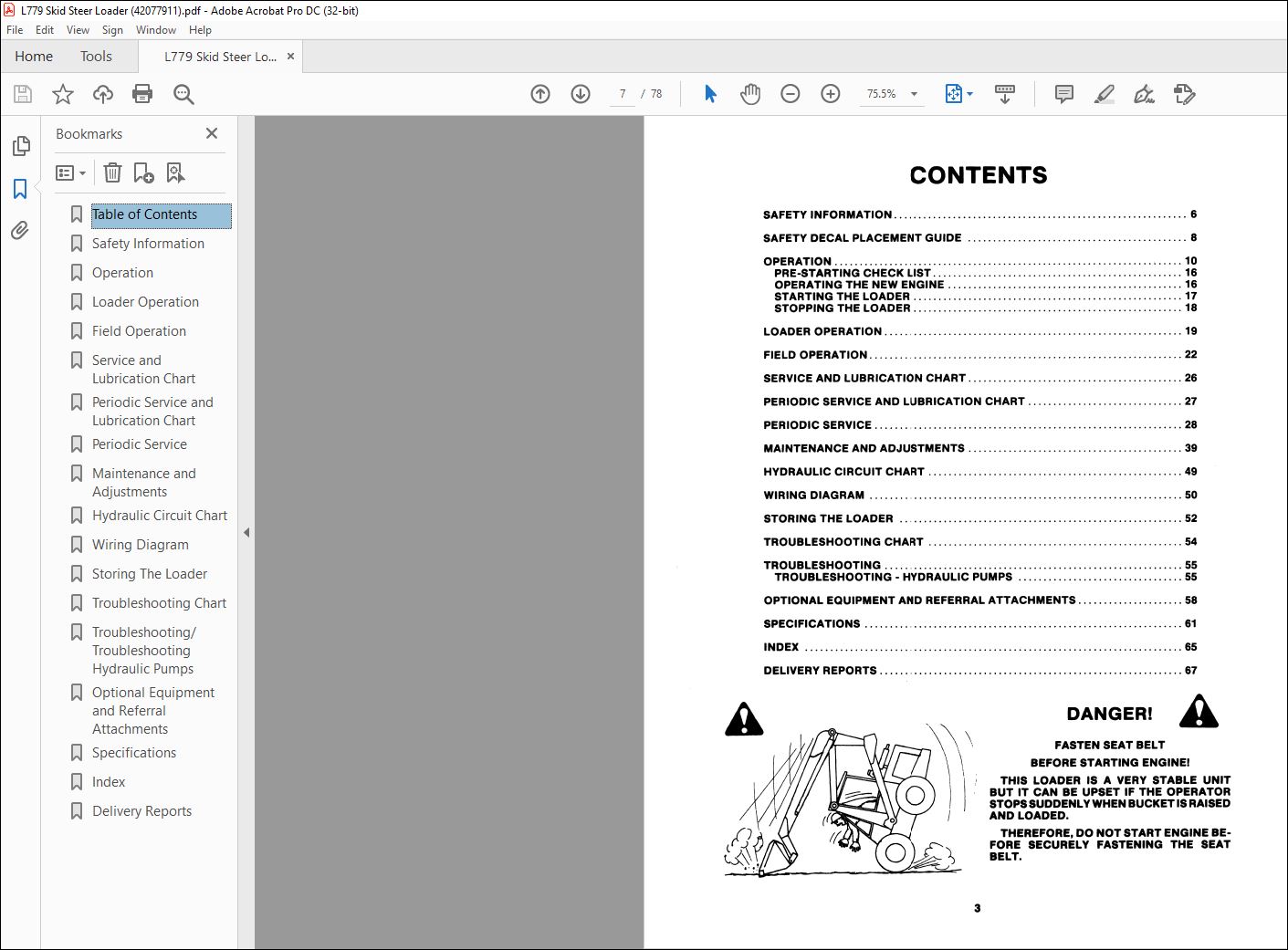Switch to the Home tab
This screenshot has height=950, width=1288.
34,57
